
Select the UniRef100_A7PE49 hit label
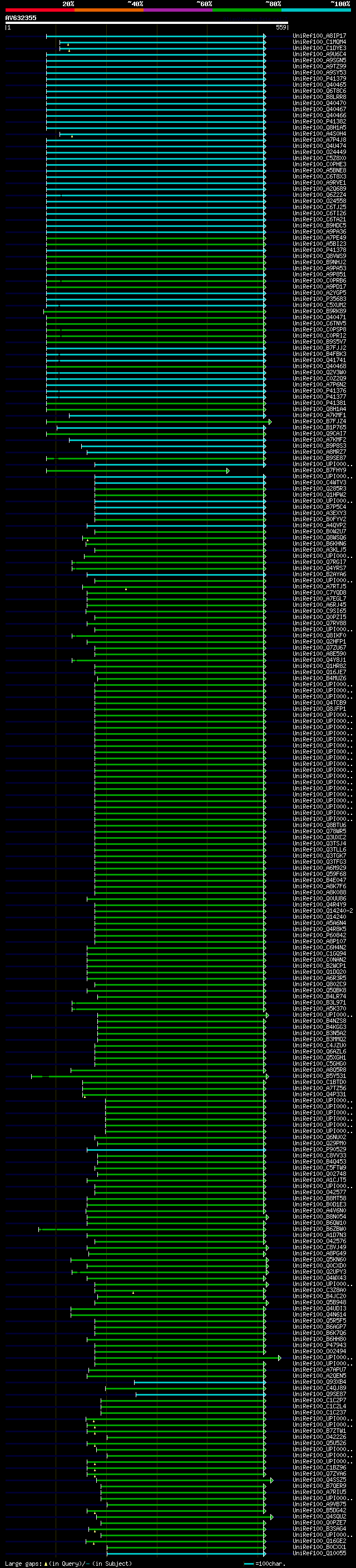319,238
